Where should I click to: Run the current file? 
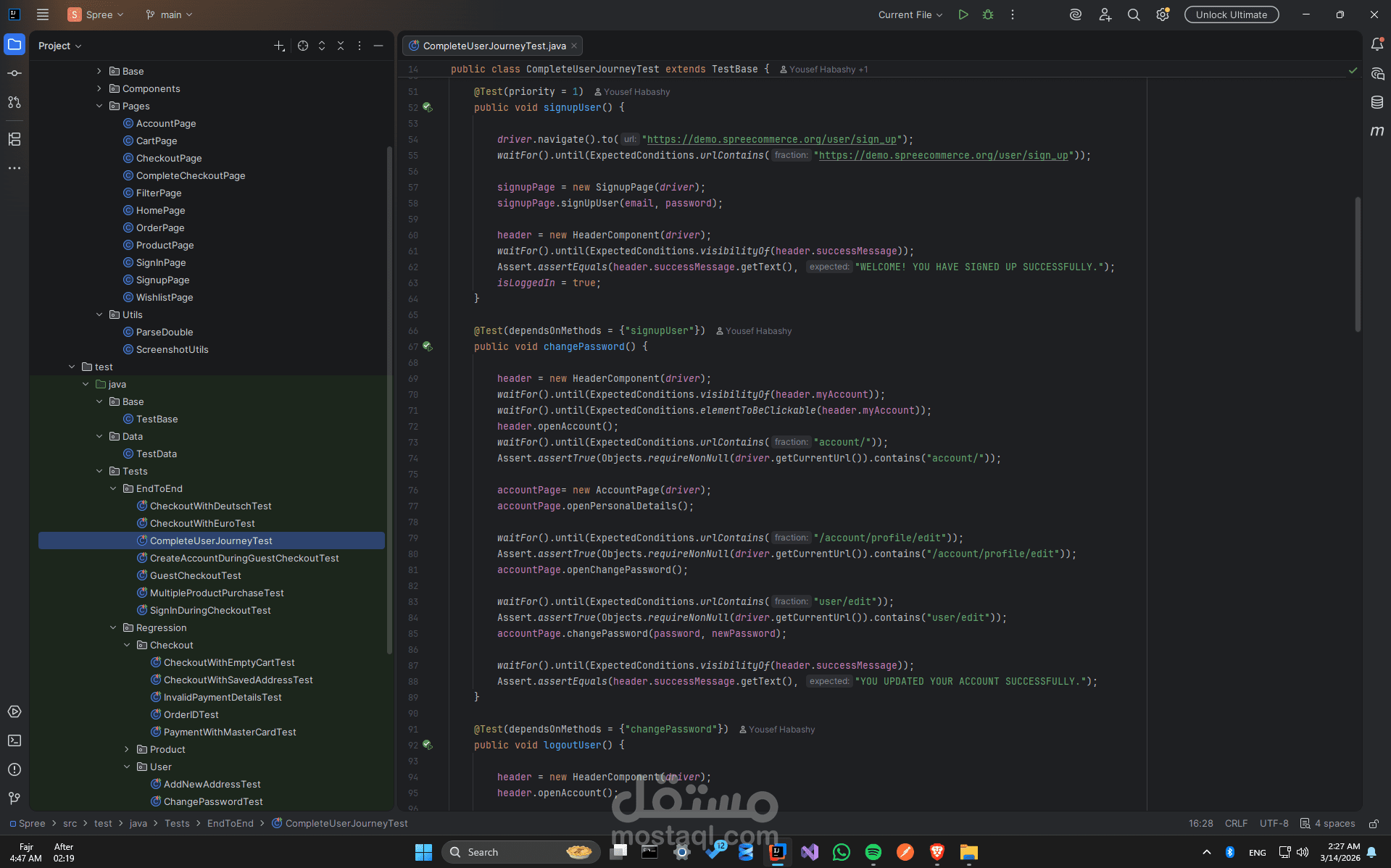pos(963,14)
